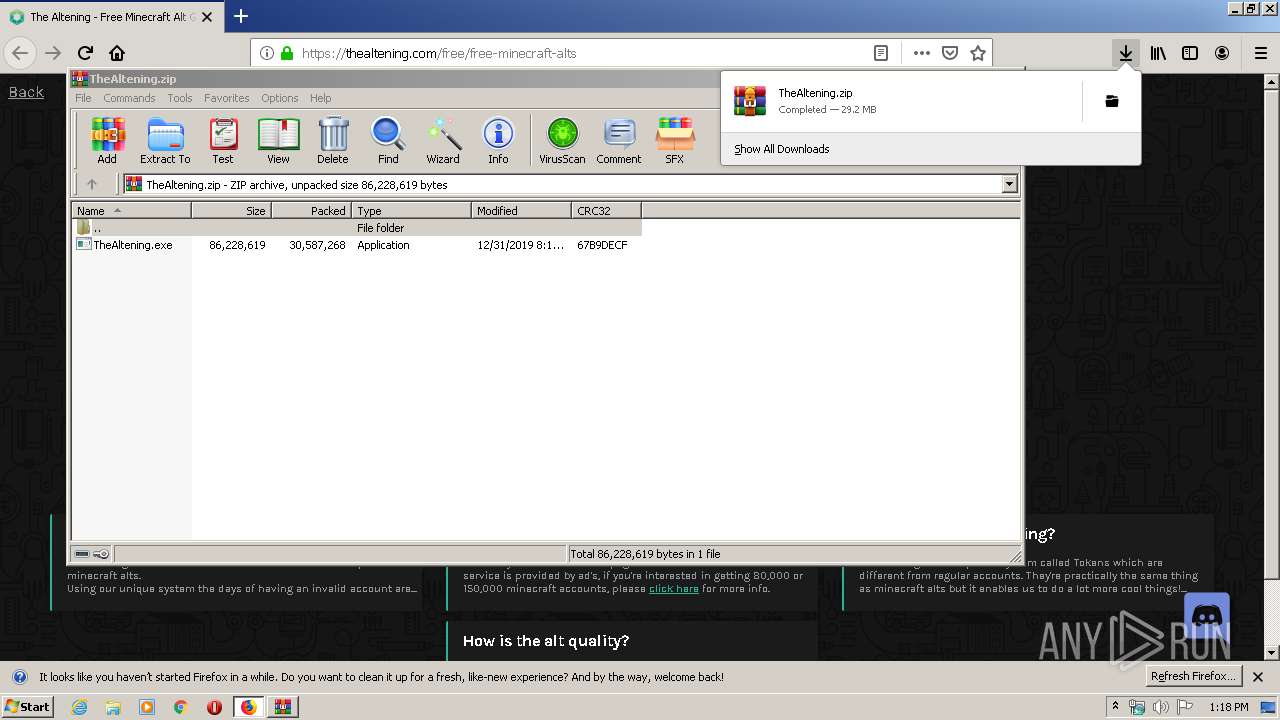This screenshot has width=1280, height=720.
Task: Click the View file icon
Action: point(278,140)
